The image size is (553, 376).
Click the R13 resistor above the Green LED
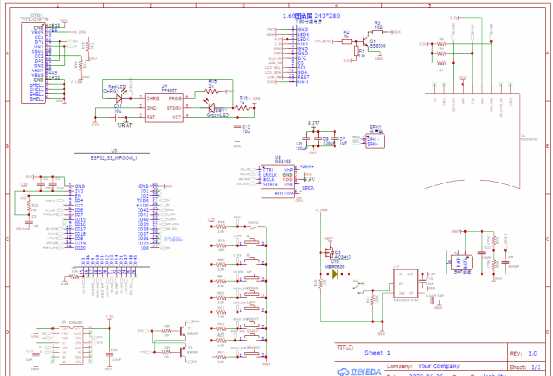[211, 91]
